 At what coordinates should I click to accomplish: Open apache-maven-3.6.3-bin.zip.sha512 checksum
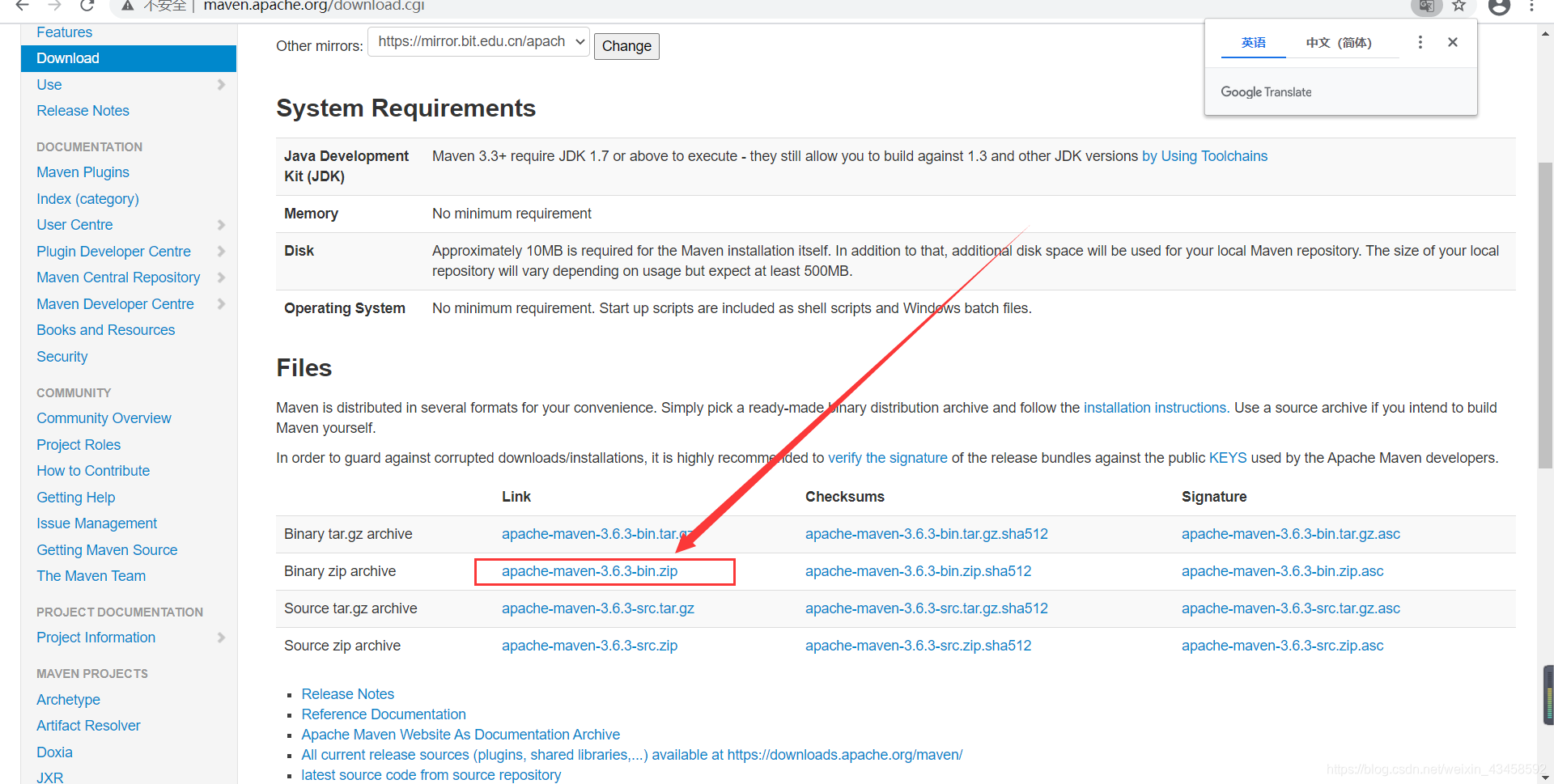coord(918,571)
